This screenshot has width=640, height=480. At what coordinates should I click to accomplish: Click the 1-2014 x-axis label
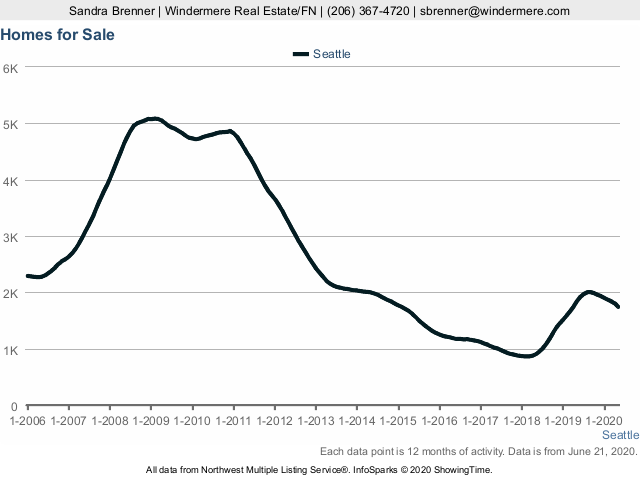tap(357, 420)
